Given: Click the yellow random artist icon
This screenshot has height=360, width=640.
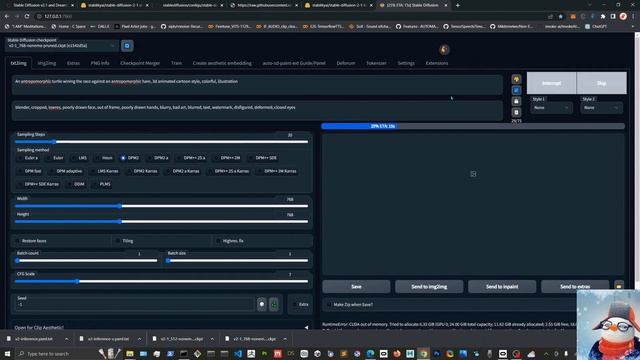Looking at the screenshot, I should pyautogui.click(x=516, y=79).
